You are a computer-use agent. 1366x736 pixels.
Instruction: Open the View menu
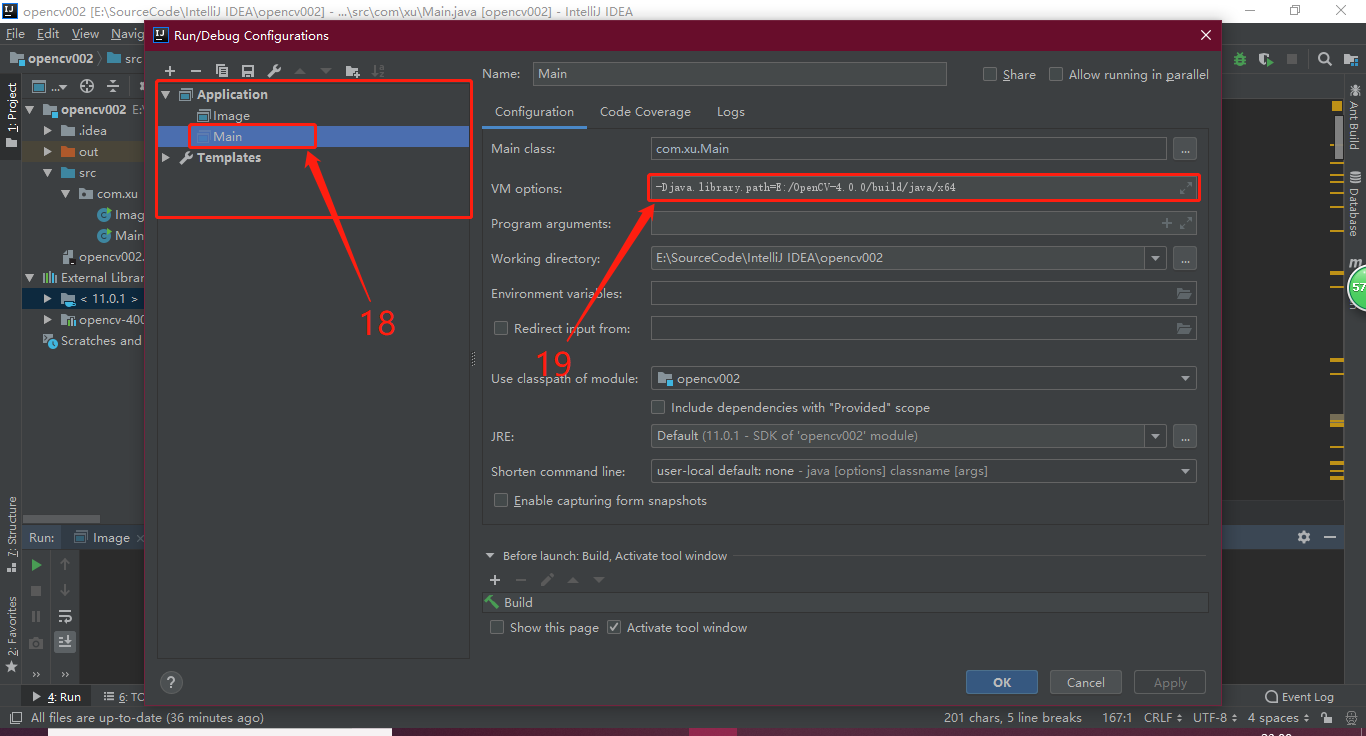pos(86,34)
